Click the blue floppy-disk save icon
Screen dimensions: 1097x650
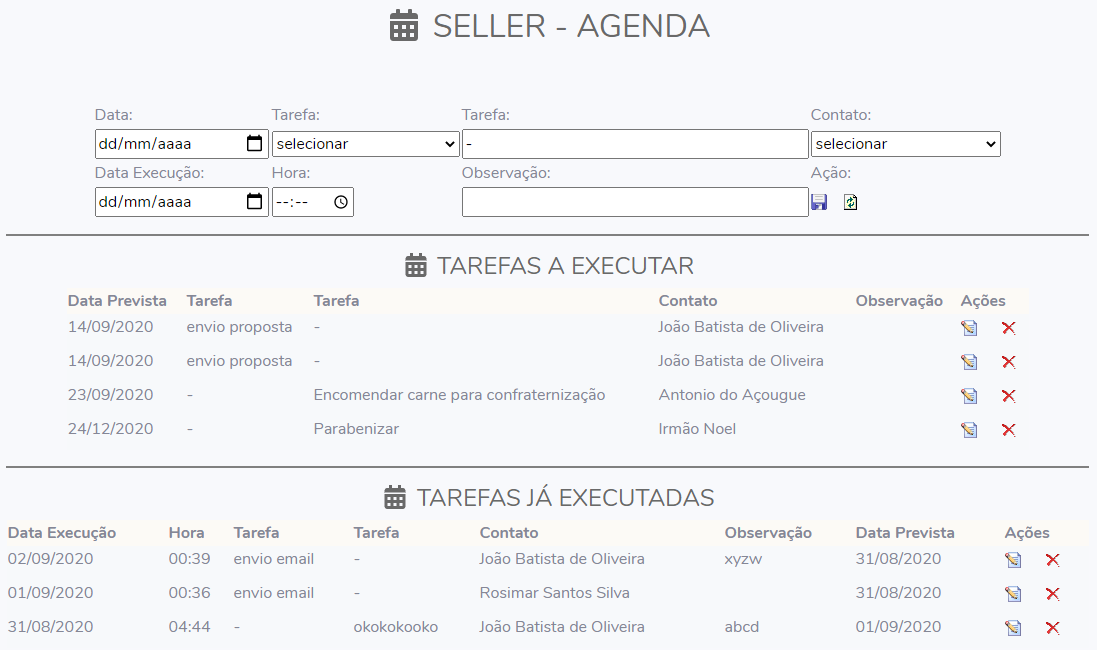coord(819,202)
